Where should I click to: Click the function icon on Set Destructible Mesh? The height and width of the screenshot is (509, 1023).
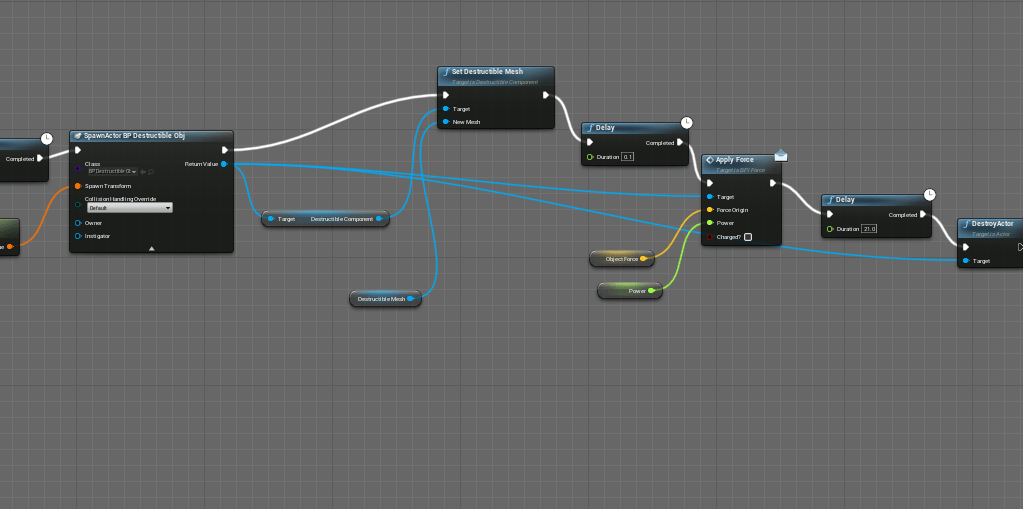[446, 72]
